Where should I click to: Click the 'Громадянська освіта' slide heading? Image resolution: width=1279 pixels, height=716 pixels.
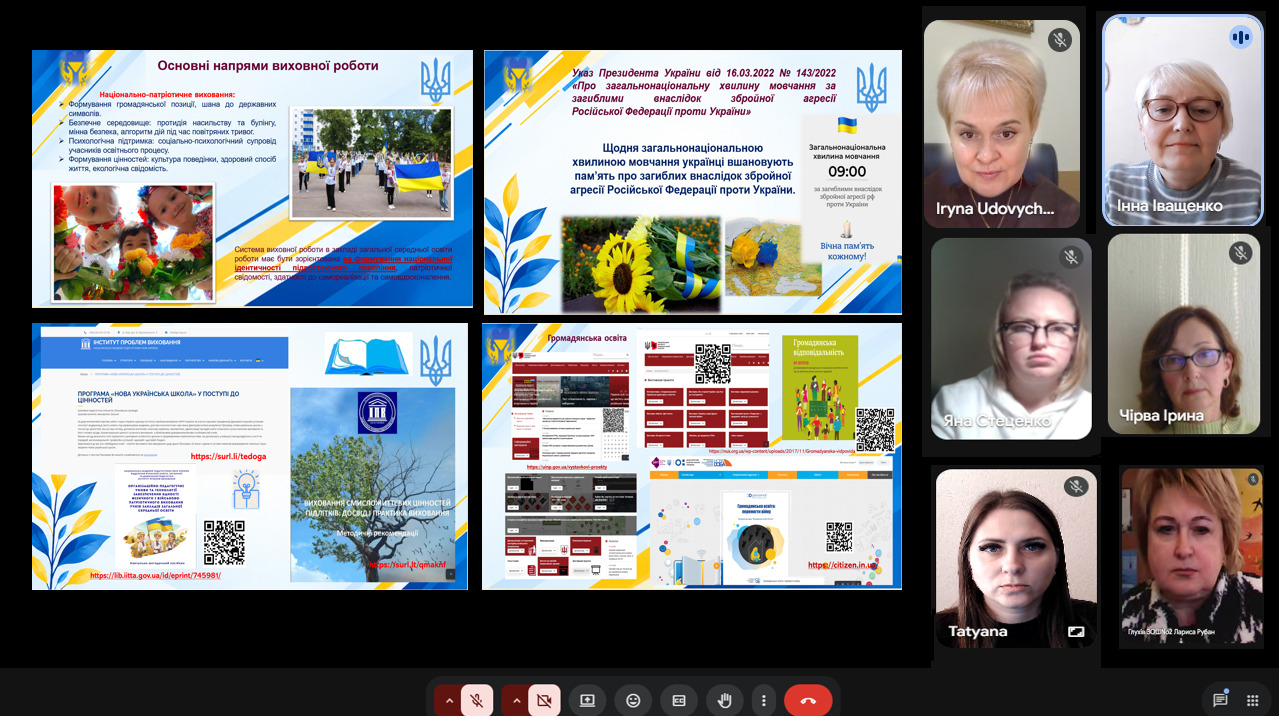(587, 338)
